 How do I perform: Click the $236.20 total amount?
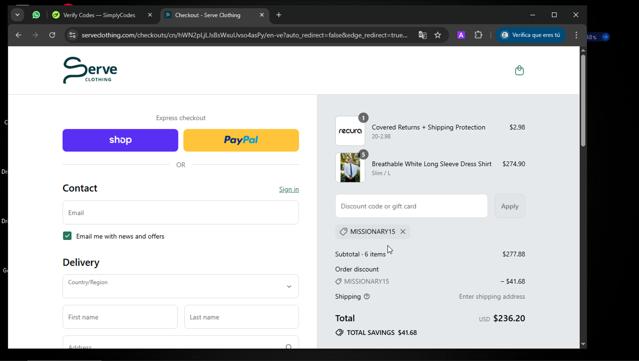point(509,318)
